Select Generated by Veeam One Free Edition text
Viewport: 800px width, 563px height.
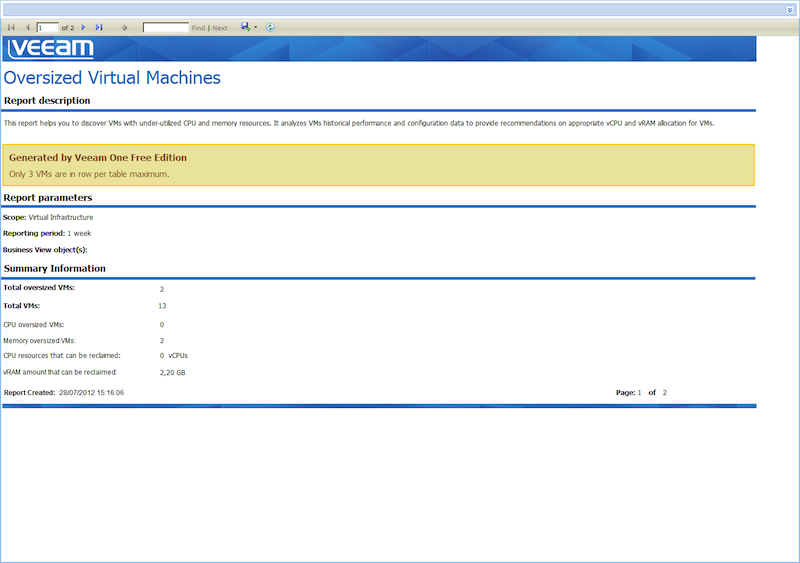(x=98, y=158)
